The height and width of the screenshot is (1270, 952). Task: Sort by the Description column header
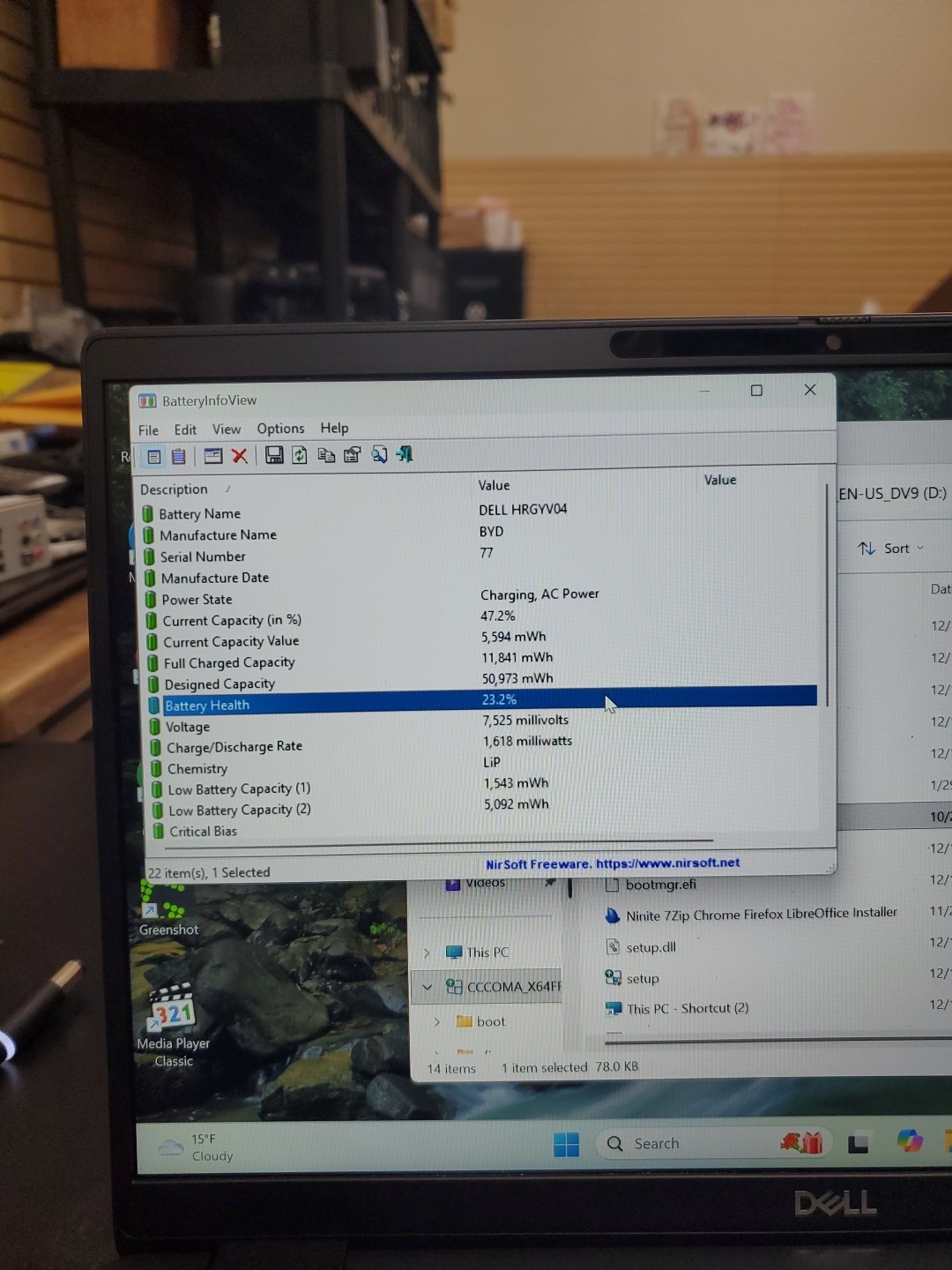coord(174,489)
